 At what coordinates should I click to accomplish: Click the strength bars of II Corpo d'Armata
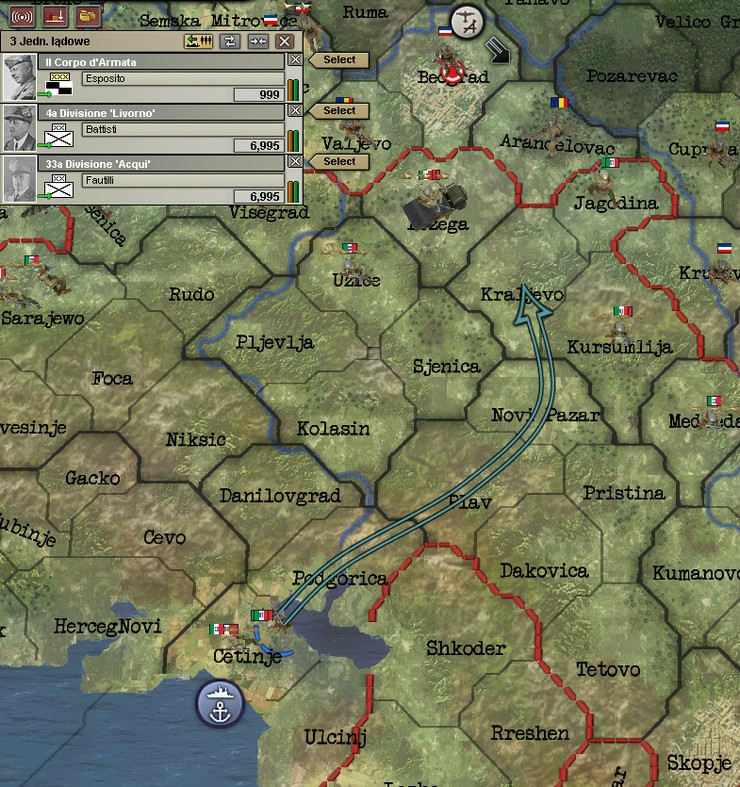click(x=293, y=90)
